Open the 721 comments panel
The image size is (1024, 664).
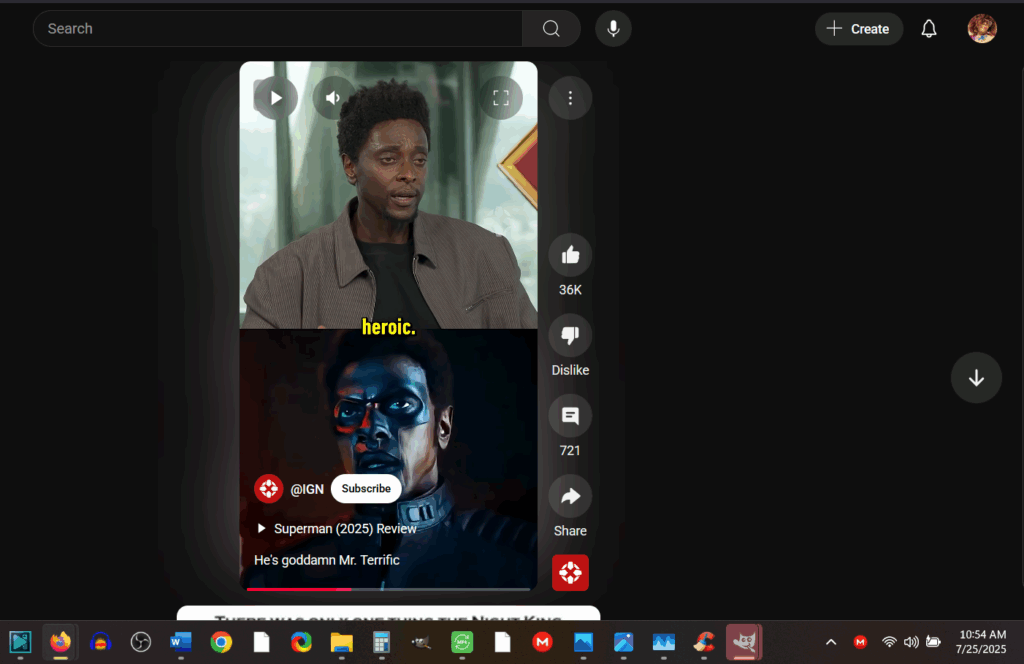tap(570, 416)
